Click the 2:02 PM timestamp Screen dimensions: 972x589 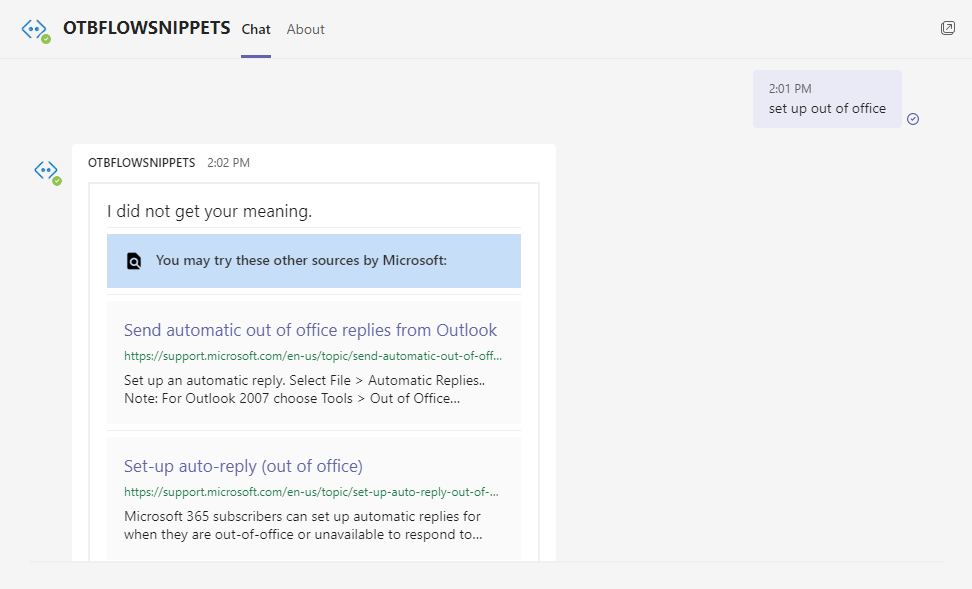[228, 162]
